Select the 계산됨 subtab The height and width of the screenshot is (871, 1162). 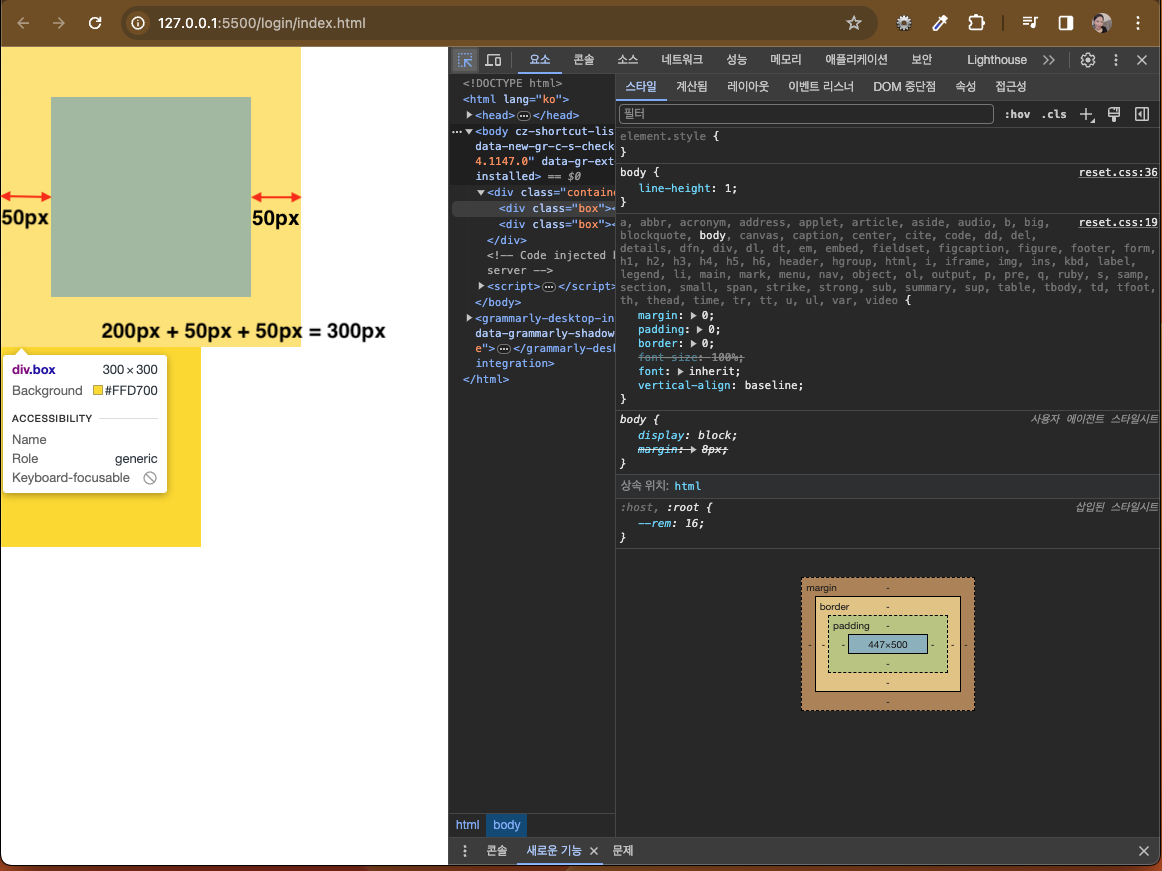point(691,87)
